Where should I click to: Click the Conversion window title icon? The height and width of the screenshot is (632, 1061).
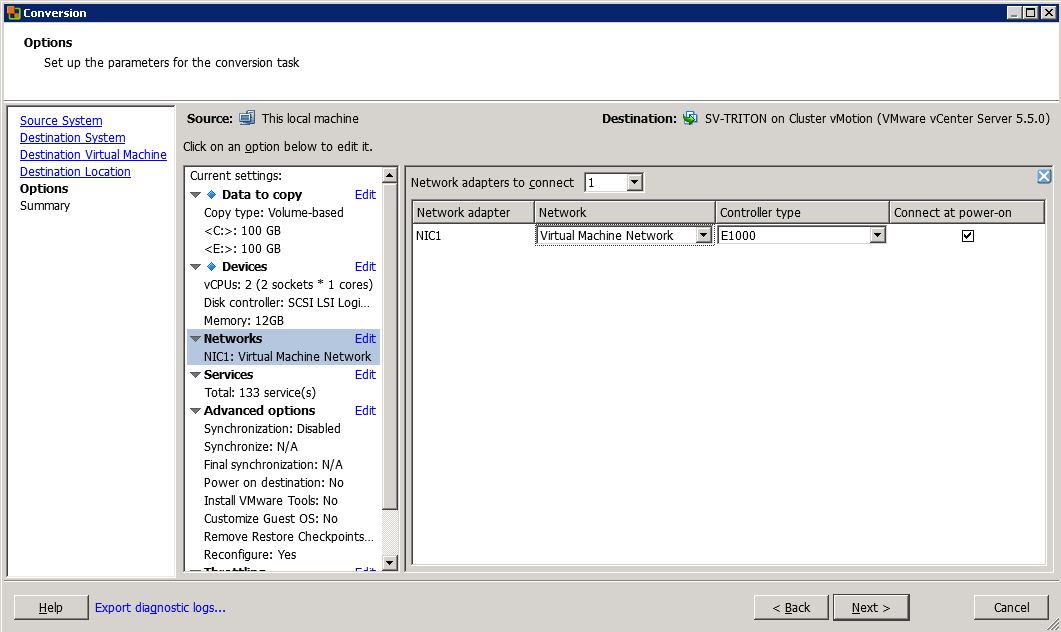(12, 13)
